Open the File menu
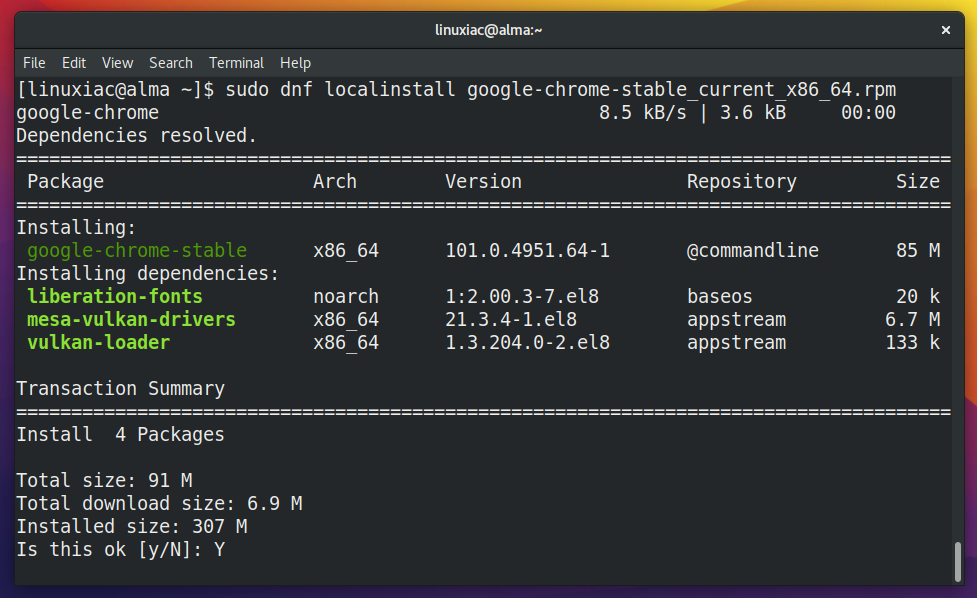 (34, 63)
